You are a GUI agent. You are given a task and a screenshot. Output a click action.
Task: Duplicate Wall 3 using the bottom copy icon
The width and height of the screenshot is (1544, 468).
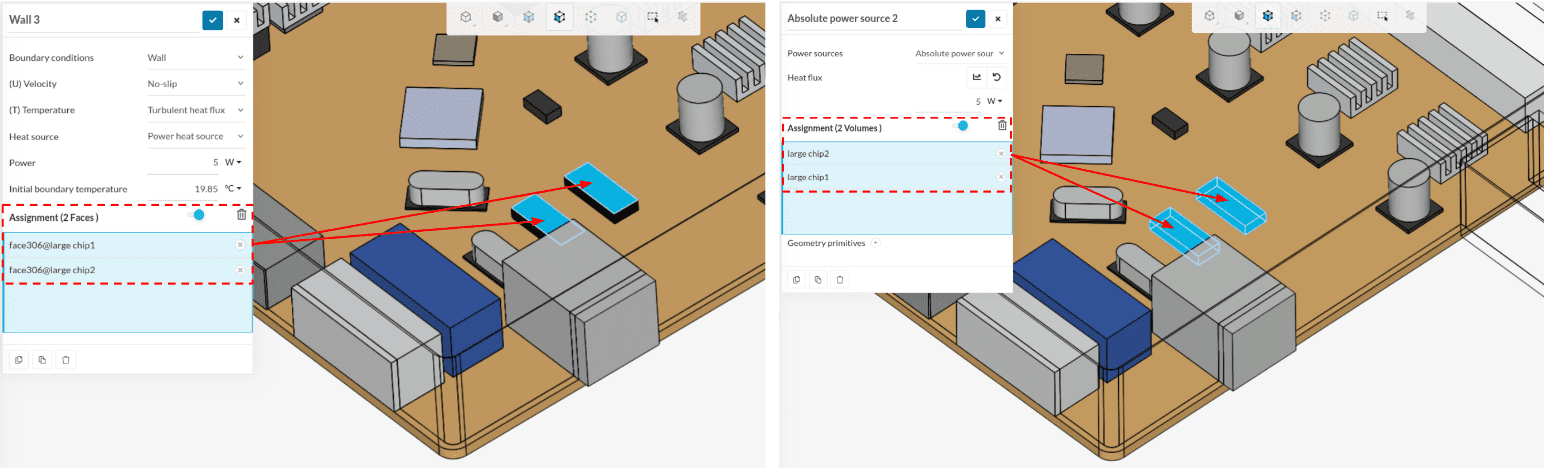pos(41,360)
